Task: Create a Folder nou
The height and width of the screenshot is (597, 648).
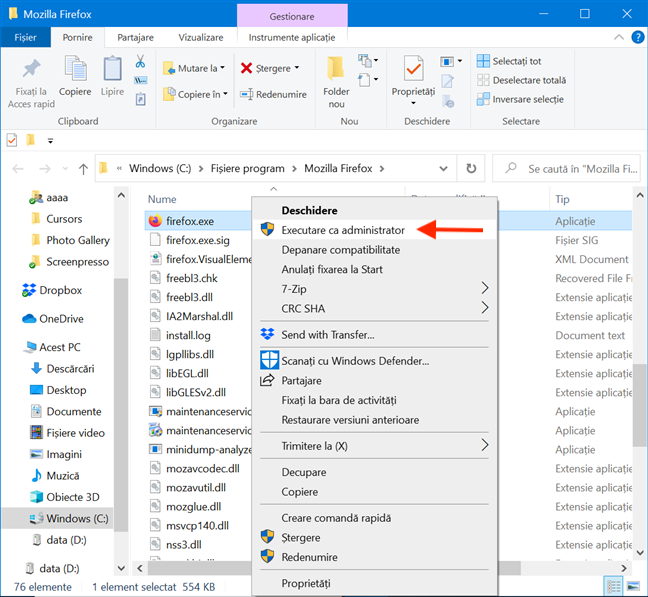Action: [x=336, y=83]
